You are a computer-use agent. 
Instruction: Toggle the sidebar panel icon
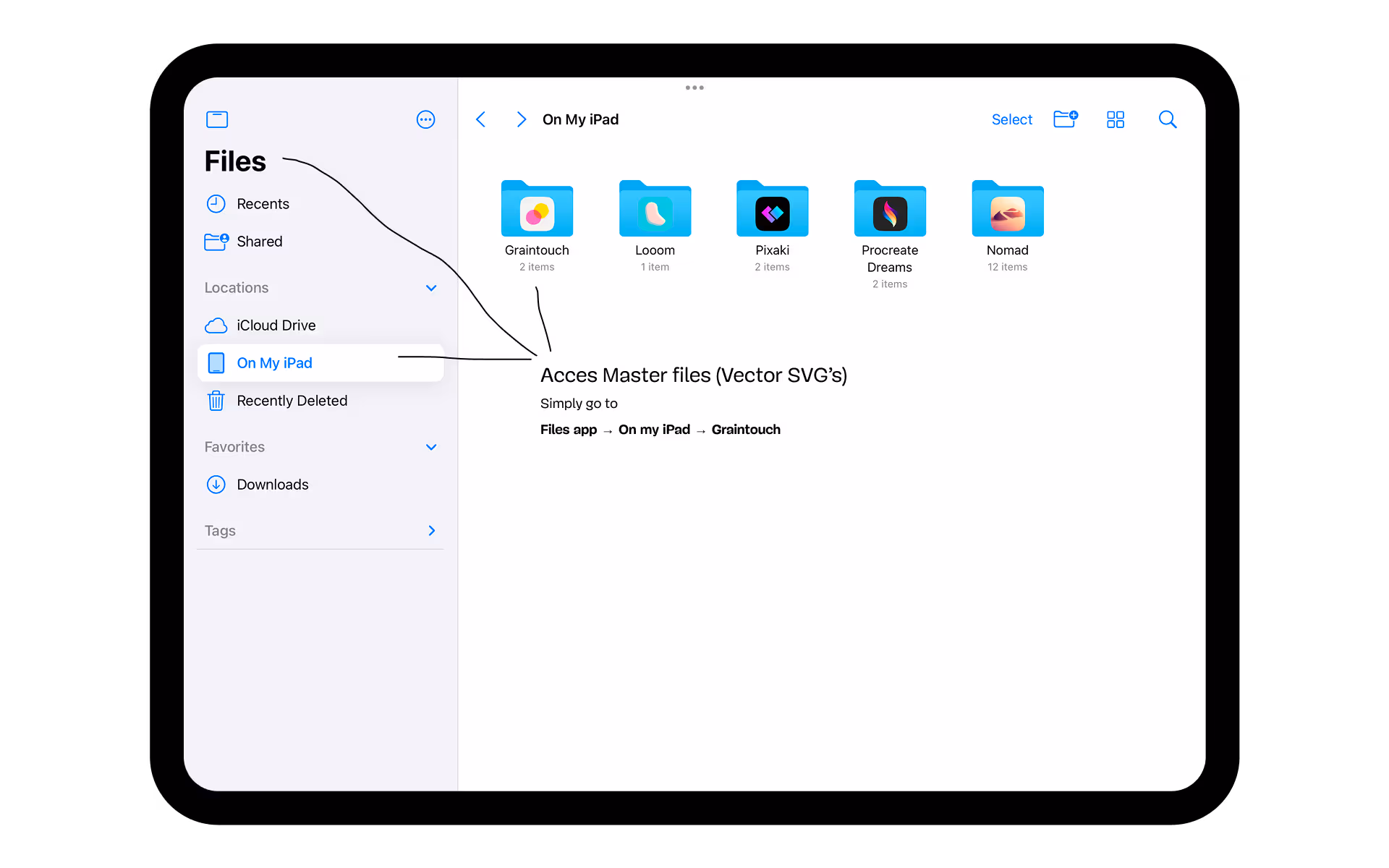coord(217,119)
